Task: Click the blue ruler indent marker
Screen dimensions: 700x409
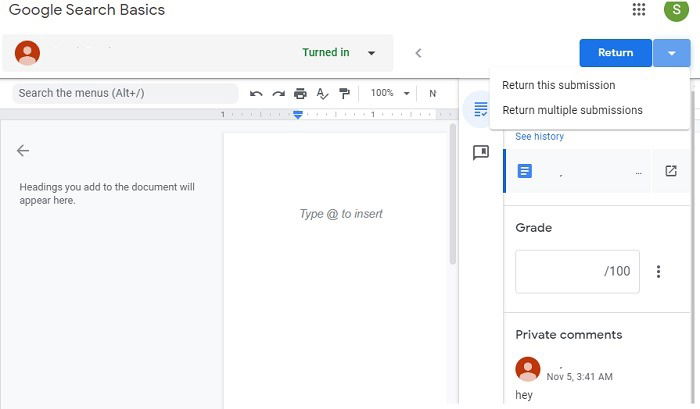Action: (298, 115)
